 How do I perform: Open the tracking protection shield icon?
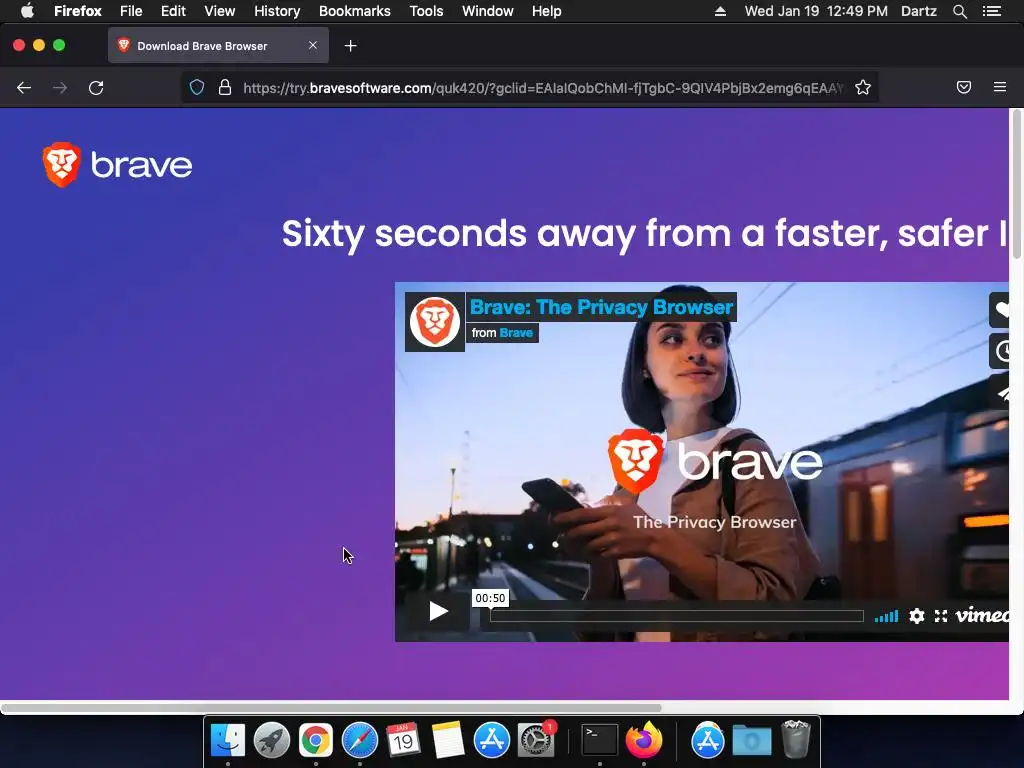point(197,88)
